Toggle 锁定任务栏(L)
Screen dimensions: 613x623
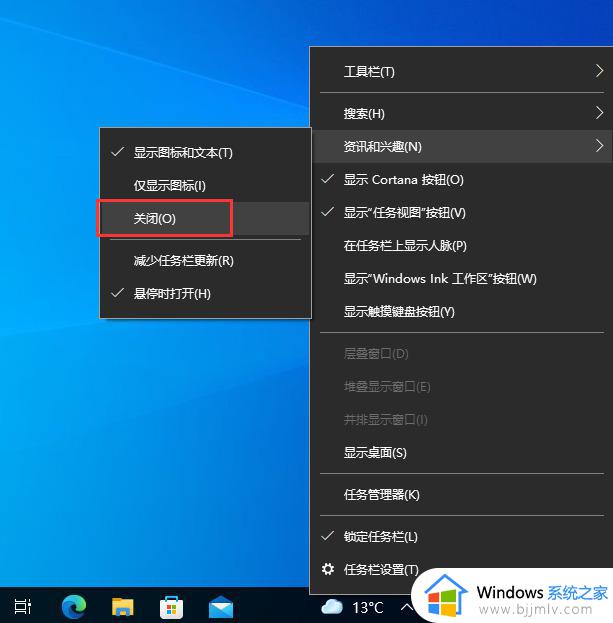(x=462, y=537)
